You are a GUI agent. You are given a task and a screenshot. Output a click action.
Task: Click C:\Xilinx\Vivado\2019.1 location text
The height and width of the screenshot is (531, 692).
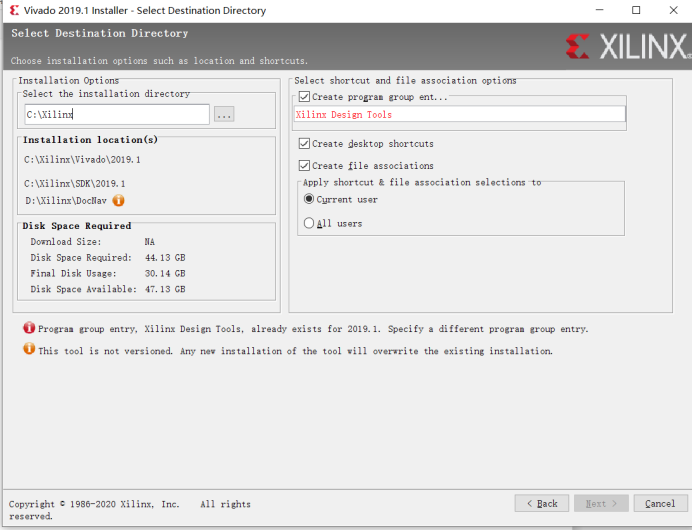(83, 160)
